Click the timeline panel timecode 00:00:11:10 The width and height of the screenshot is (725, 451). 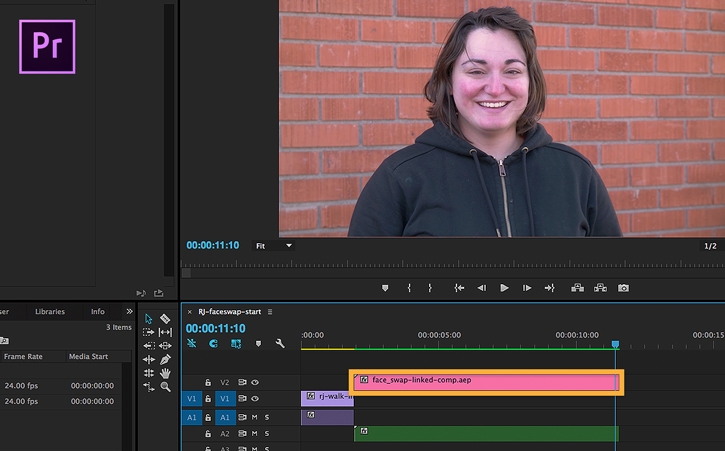tap(215, 328)
